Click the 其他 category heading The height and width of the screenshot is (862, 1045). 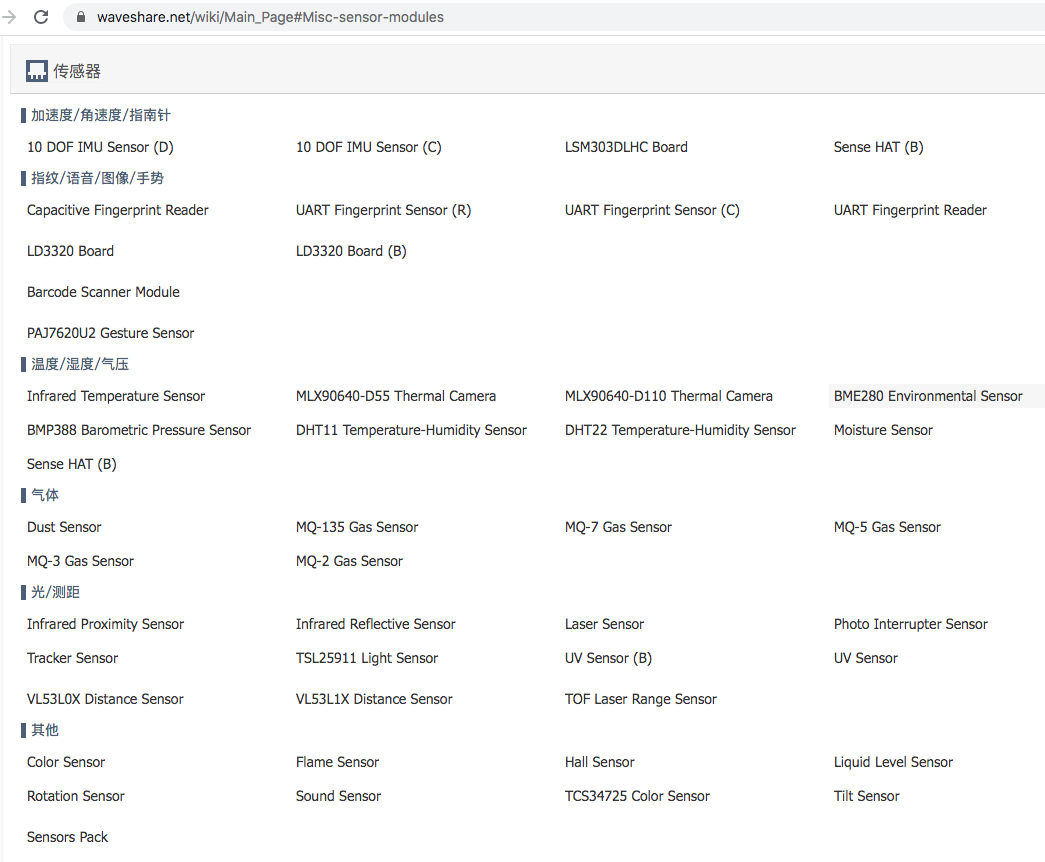[x=45, y=730]
